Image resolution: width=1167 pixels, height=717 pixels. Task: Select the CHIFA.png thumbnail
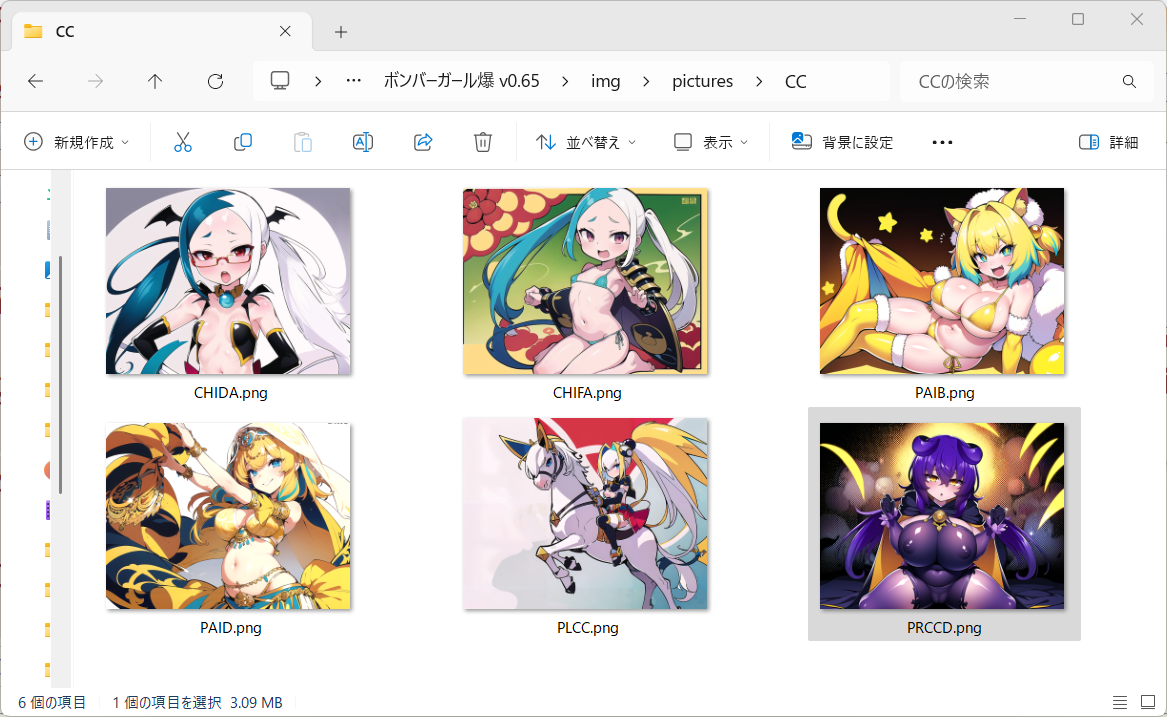[x=585, y=281]
